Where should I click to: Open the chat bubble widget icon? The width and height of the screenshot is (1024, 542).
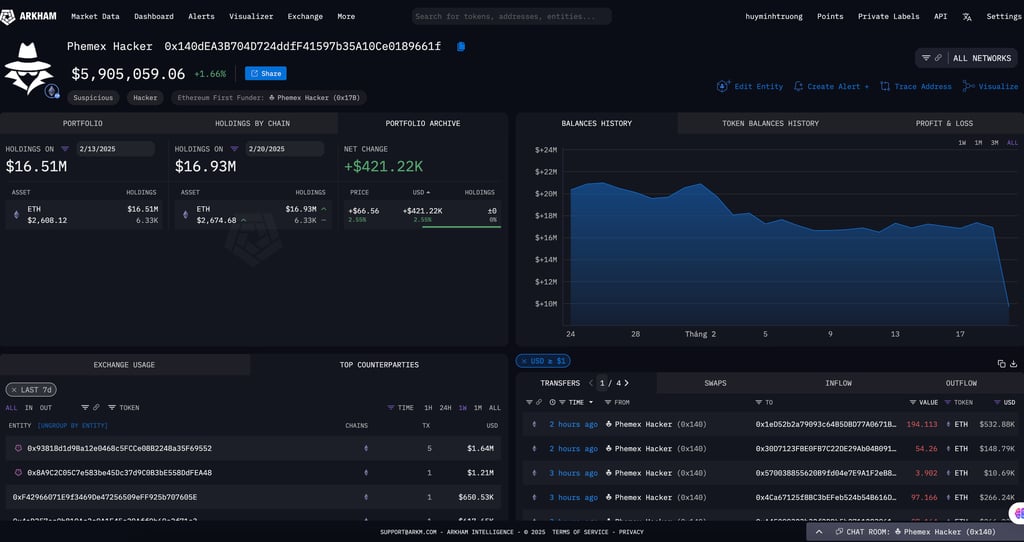[x=1017, y=513]
